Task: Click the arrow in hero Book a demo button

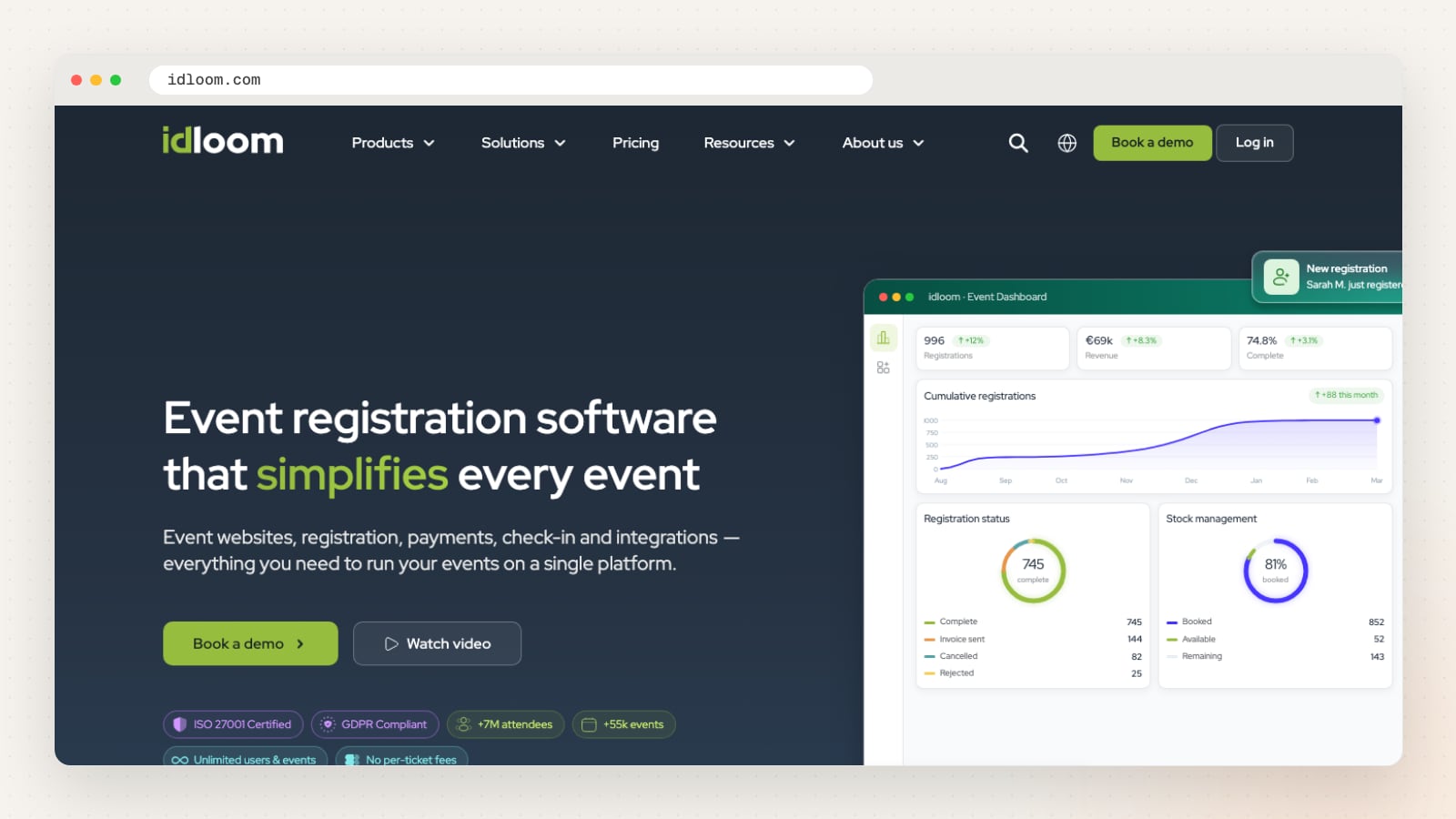Action: tap(300, 643)
